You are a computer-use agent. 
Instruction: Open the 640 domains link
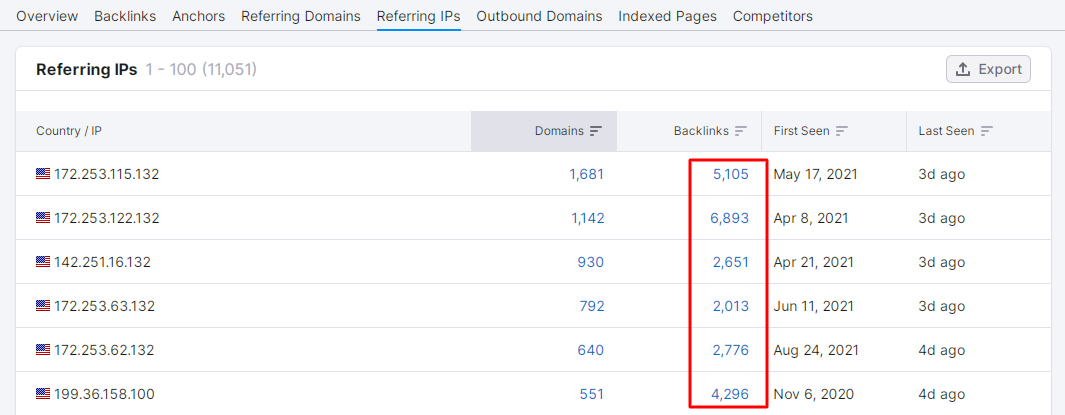click(590, 350)
